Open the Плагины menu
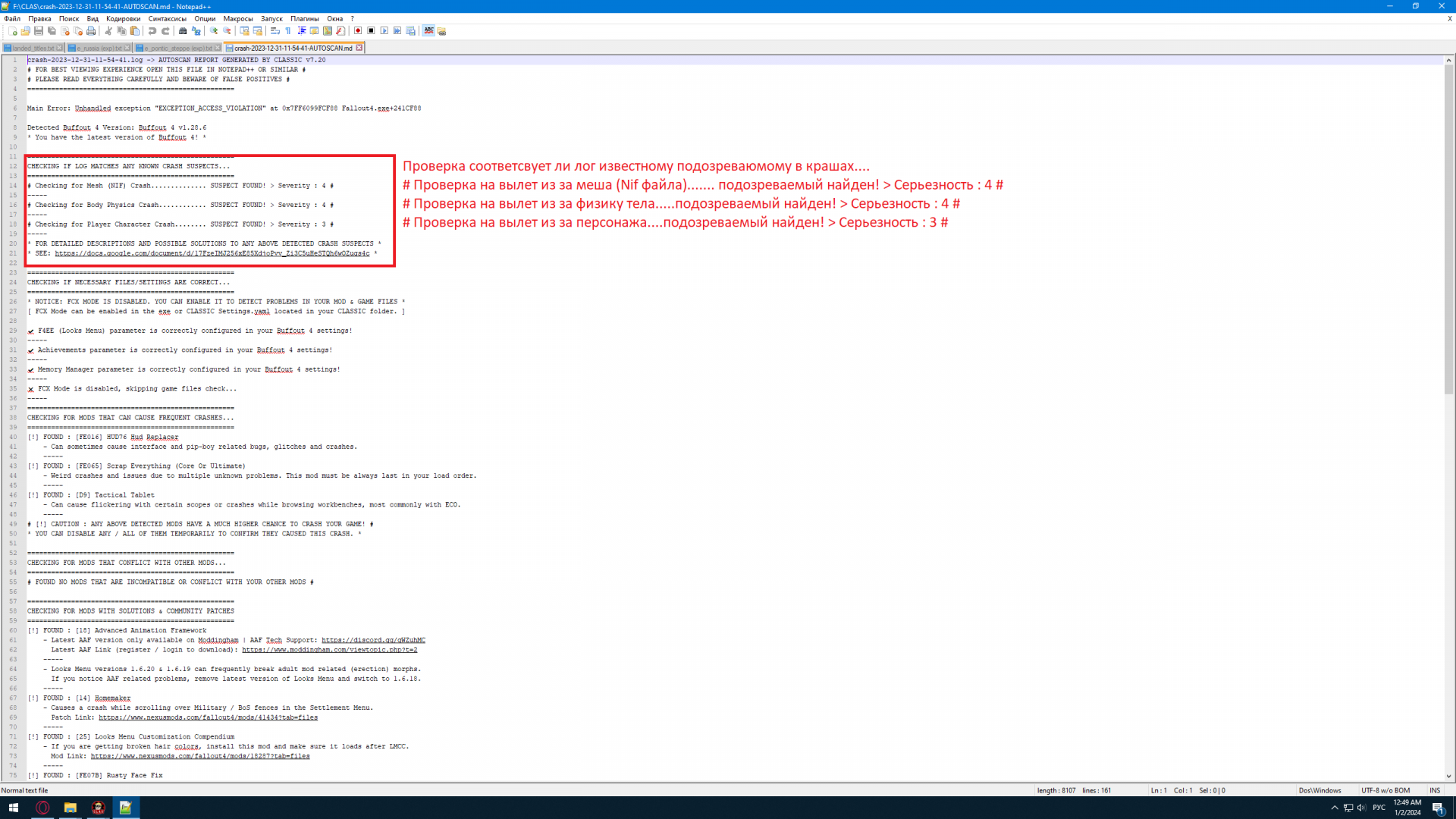Screen dimensions: 1456x819 coord(304,18)
